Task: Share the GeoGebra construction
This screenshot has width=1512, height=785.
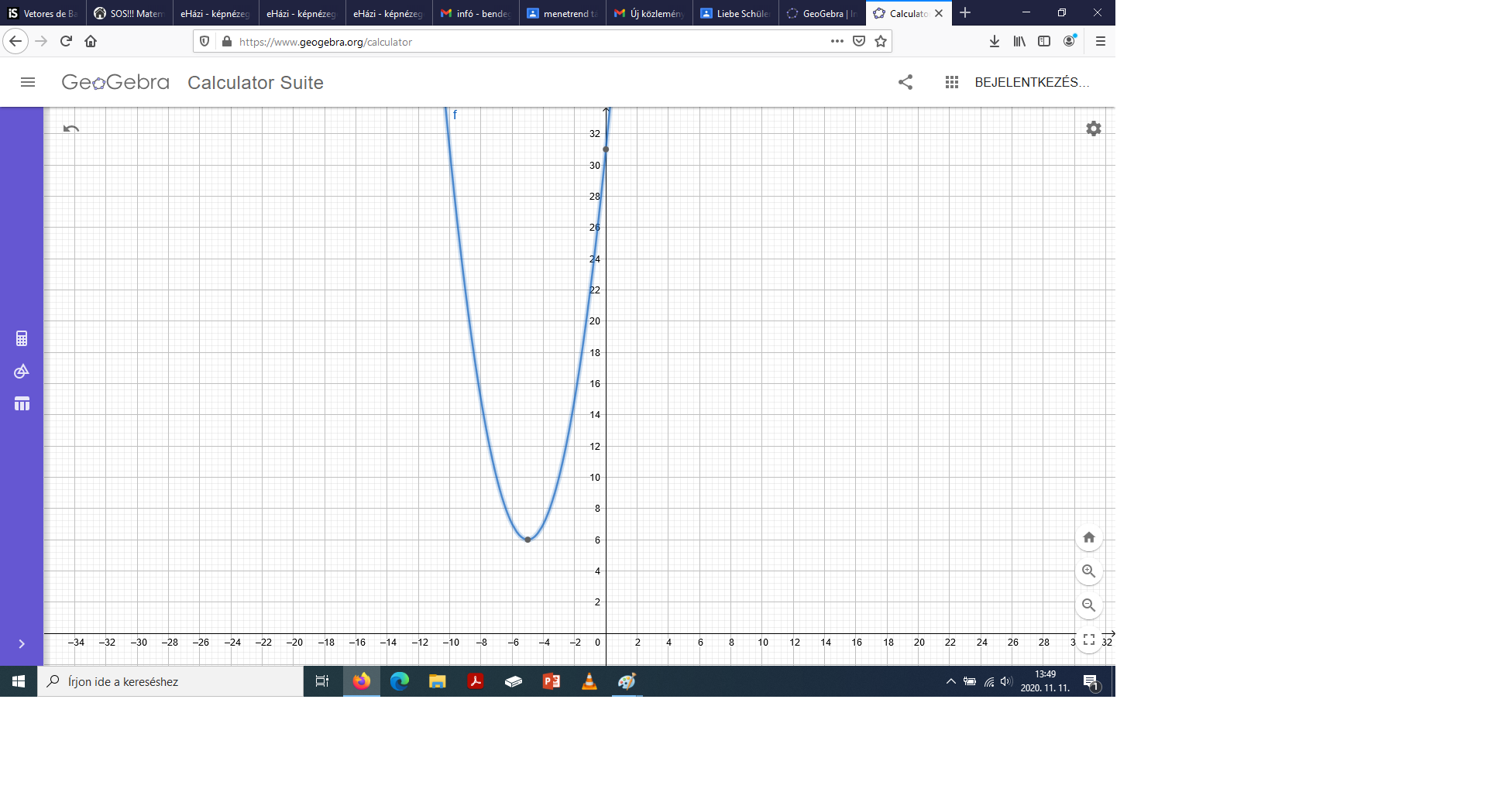Action: [x=905, y=82]
